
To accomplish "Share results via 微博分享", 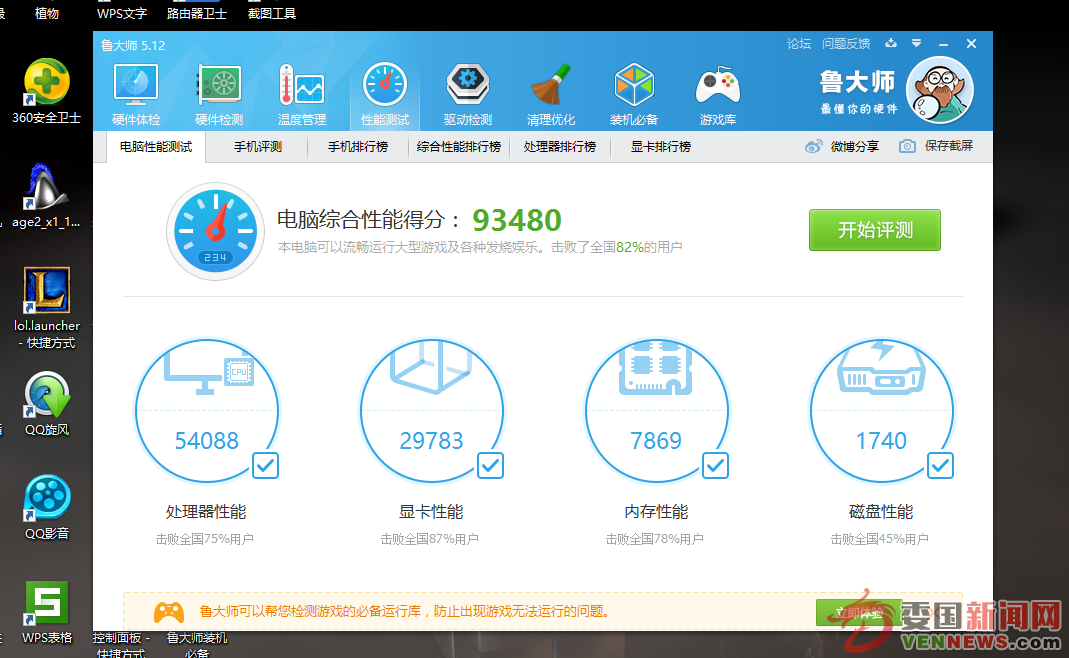I will (x=854, y=147).
